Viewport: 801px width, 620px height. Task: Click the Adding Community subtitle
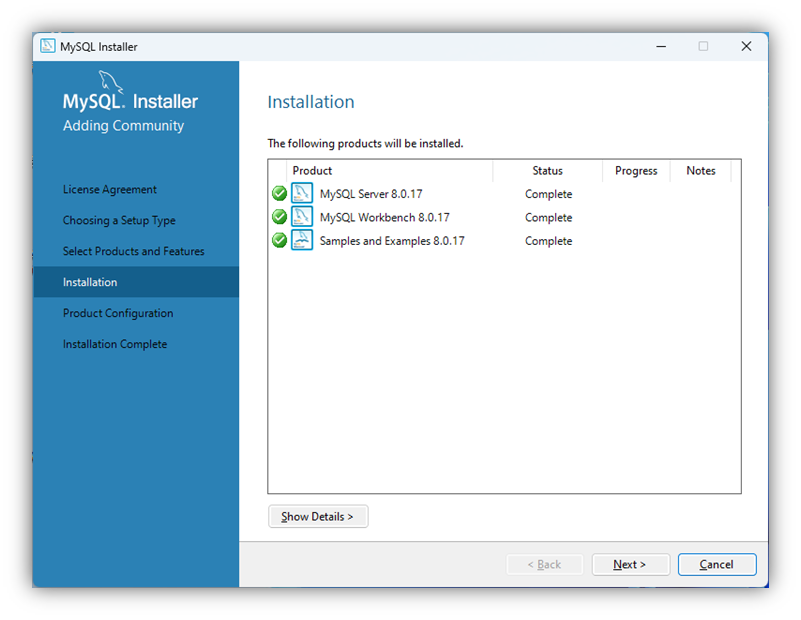coord(124,126)
